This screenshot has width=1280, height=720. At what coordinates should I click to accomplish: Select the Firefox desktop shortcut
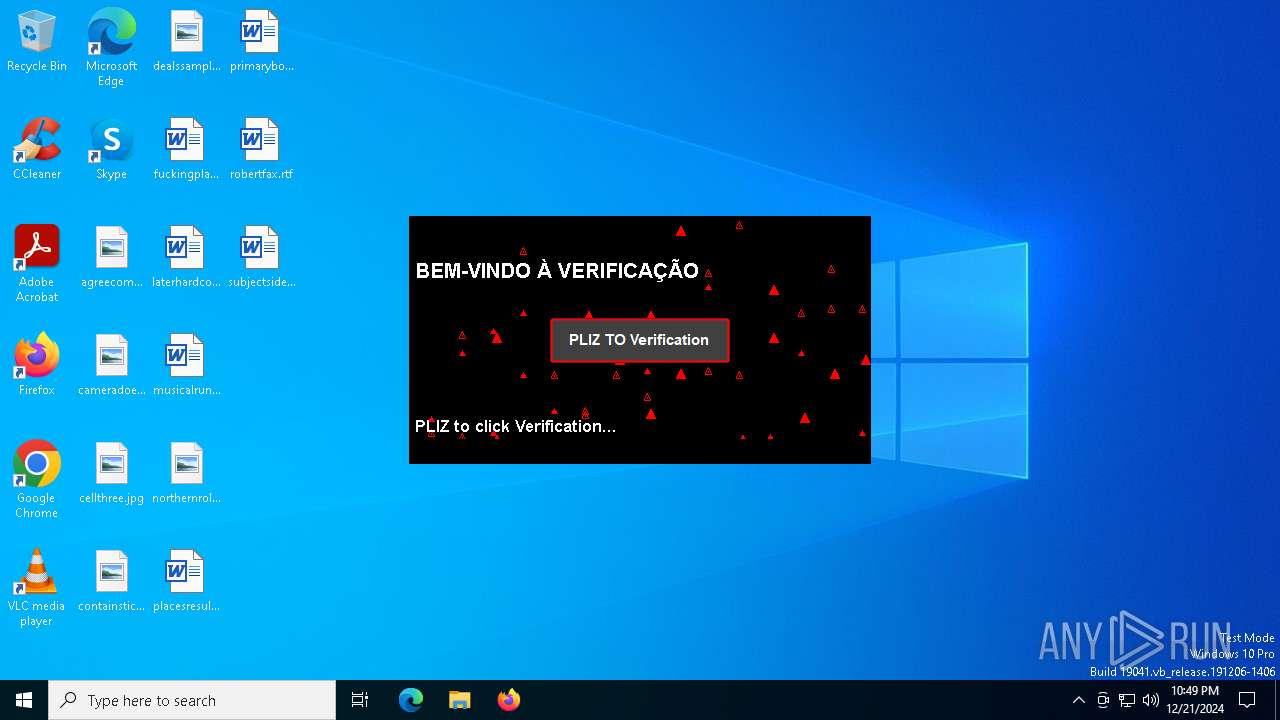point(37,366)
